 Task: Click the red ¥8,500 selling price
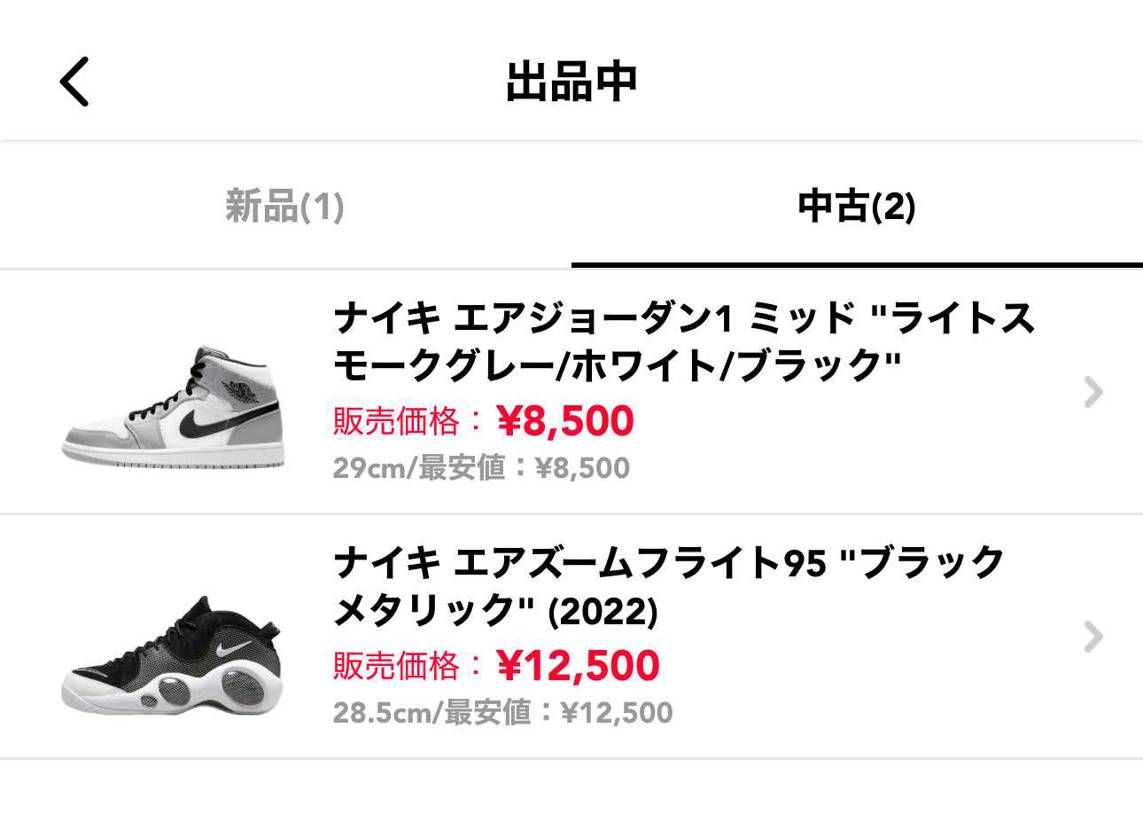point(565,420)
